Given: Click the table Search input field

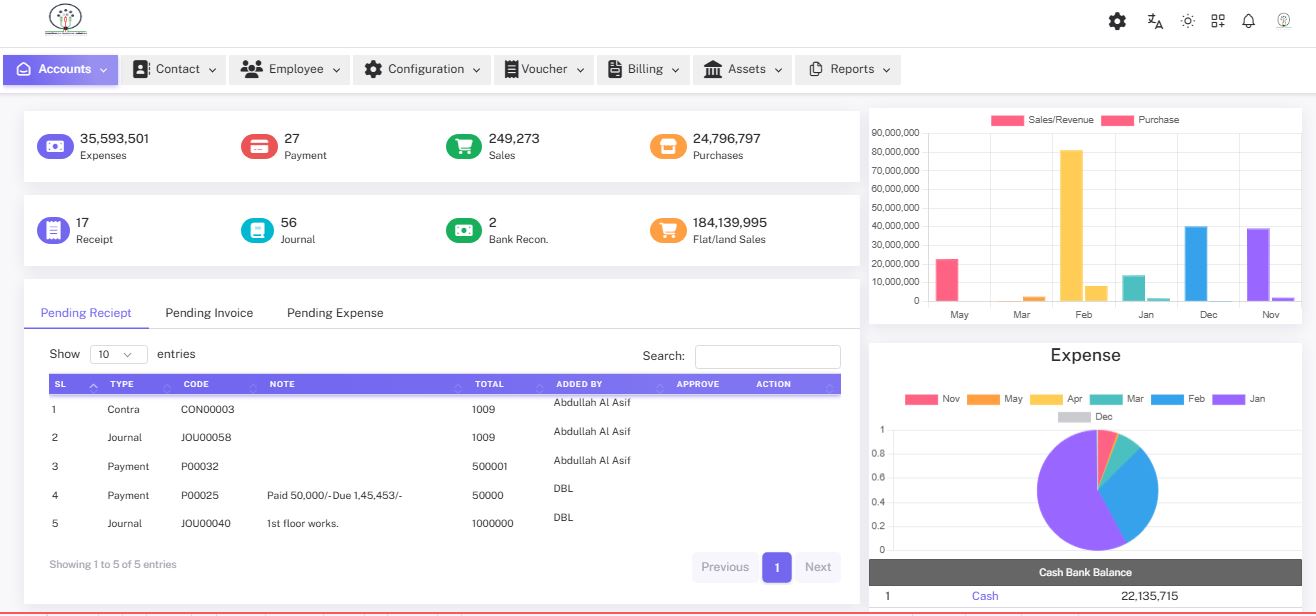Looking at the screenshot, I should coord(767,356).
